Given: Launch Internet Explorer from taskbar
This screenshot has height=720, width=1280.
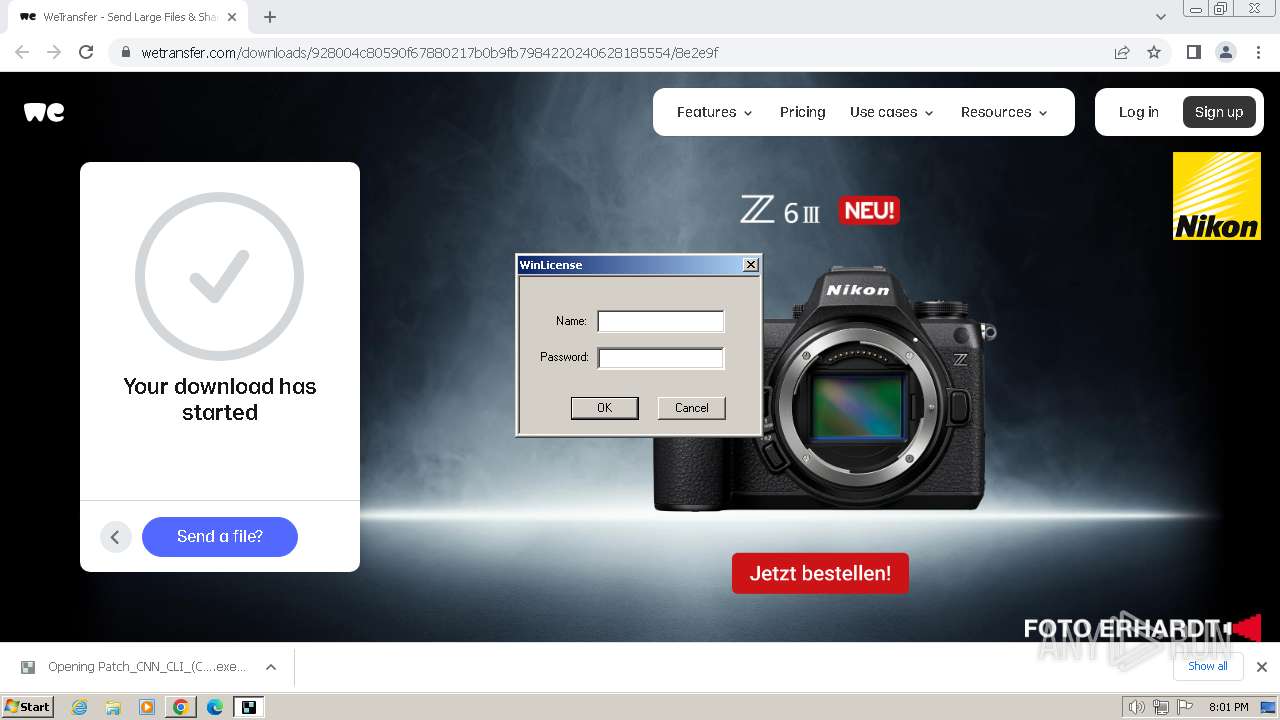Looking at the screenshot, I should (80, 707).
